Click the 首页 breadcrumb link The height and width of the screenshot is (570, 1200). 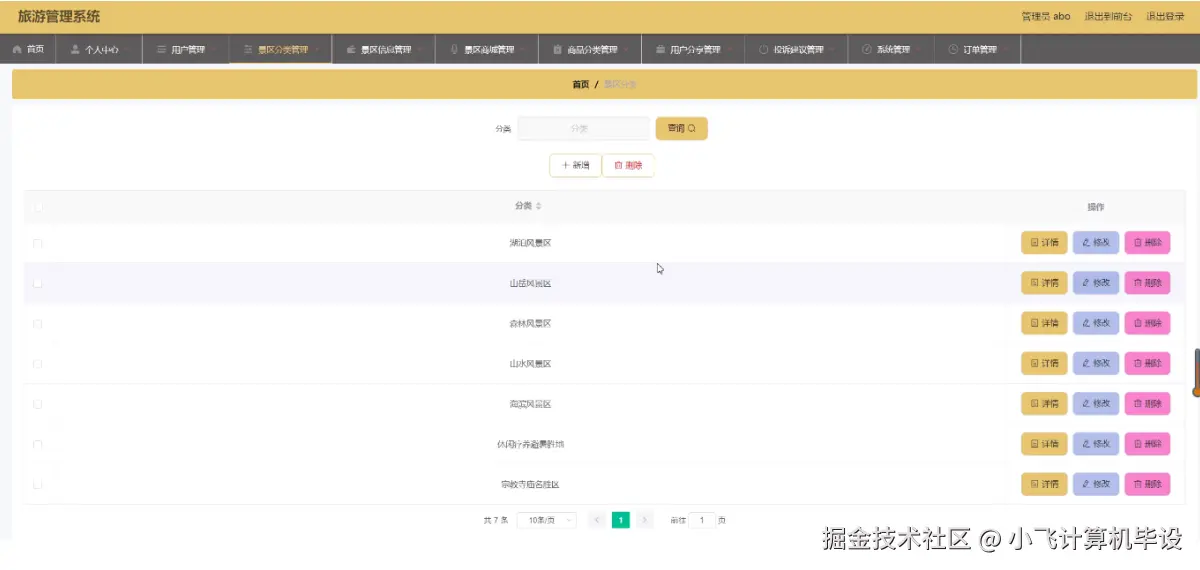(581, 85)
